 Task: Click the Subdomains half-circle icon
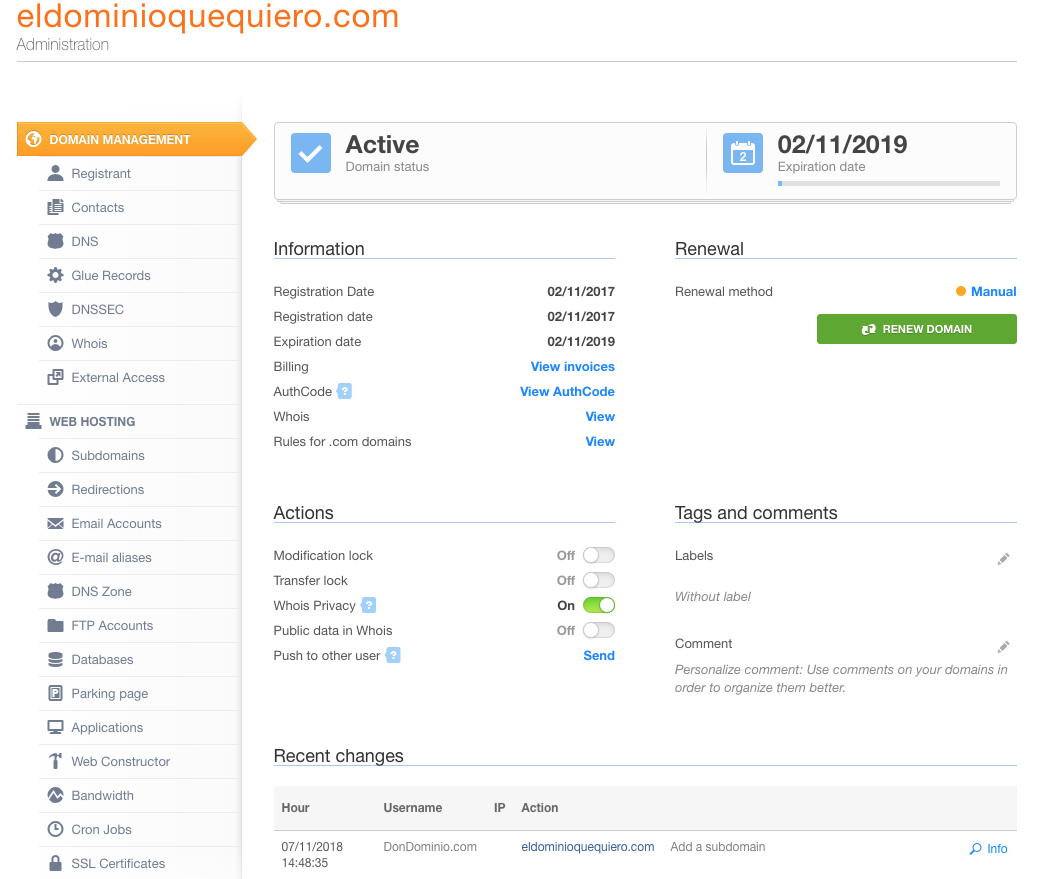coord(55,455)
